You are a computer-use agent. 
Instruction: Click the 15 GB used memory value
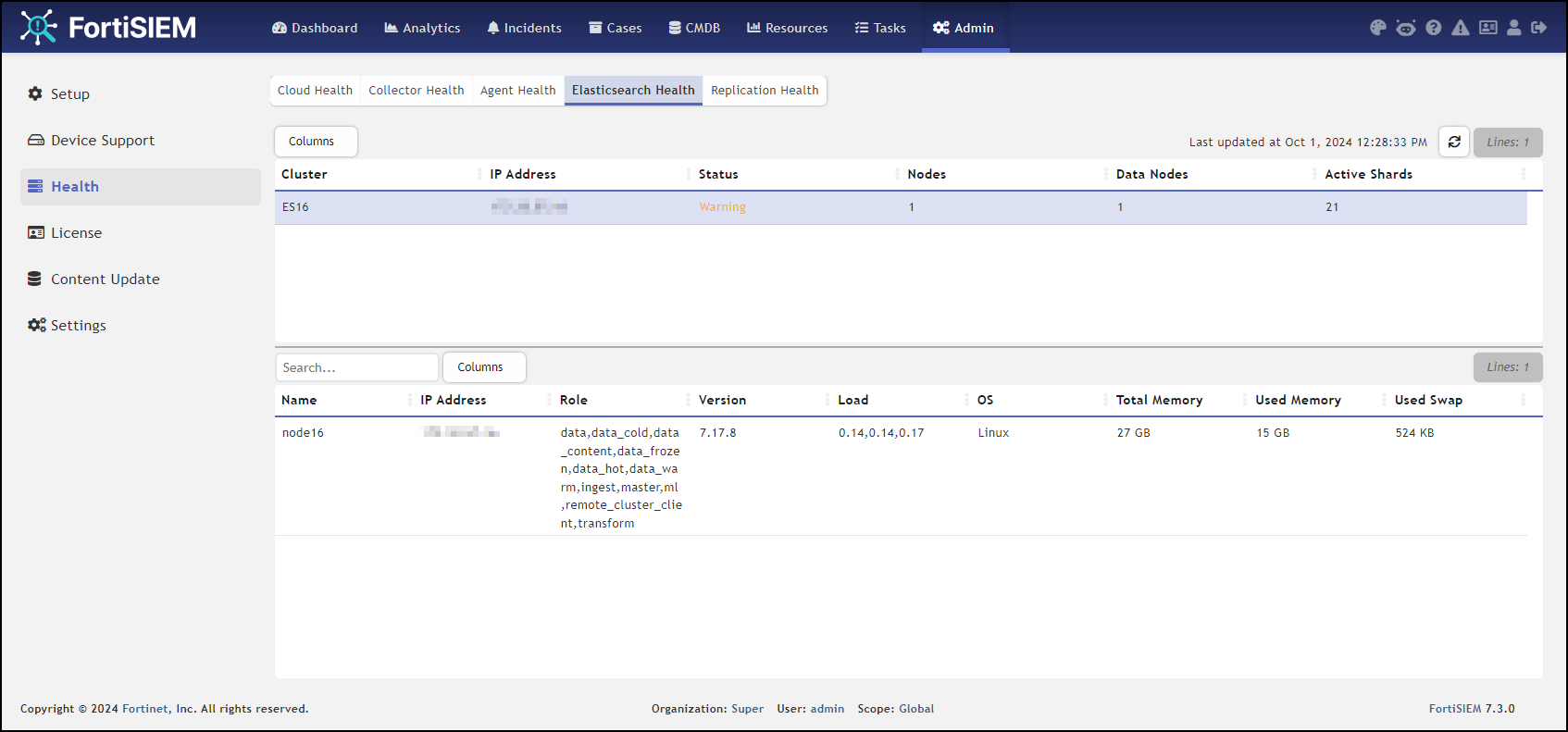point(1273,433)
